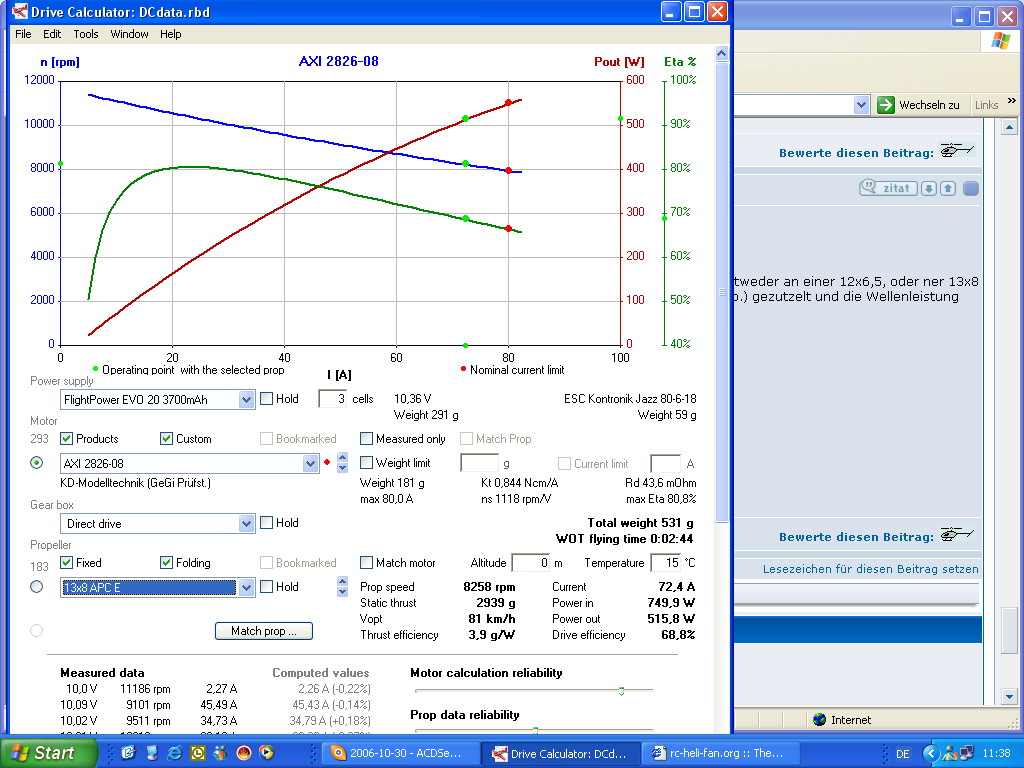Open the Tools menu
Screen dimensions: 1024x768
click(x=86, y=34)
